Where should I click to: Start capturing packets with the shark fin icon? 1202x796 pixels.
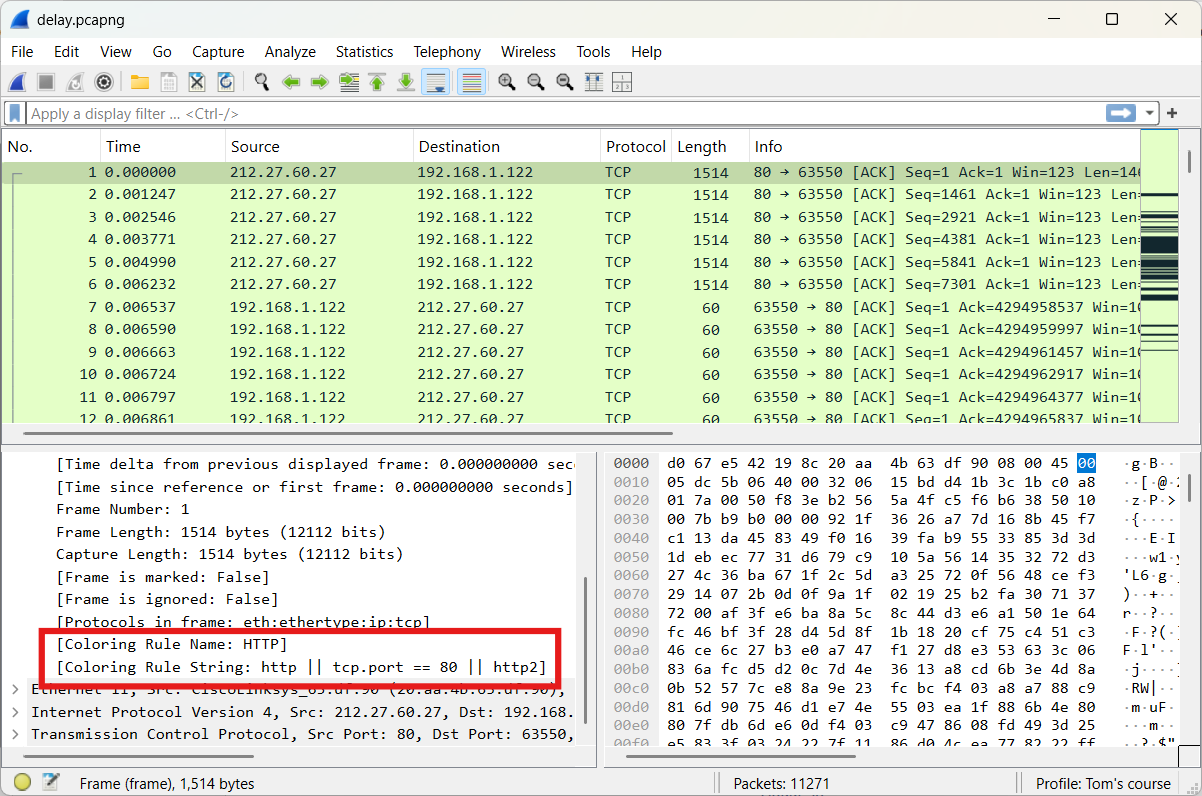pos(17,82)
